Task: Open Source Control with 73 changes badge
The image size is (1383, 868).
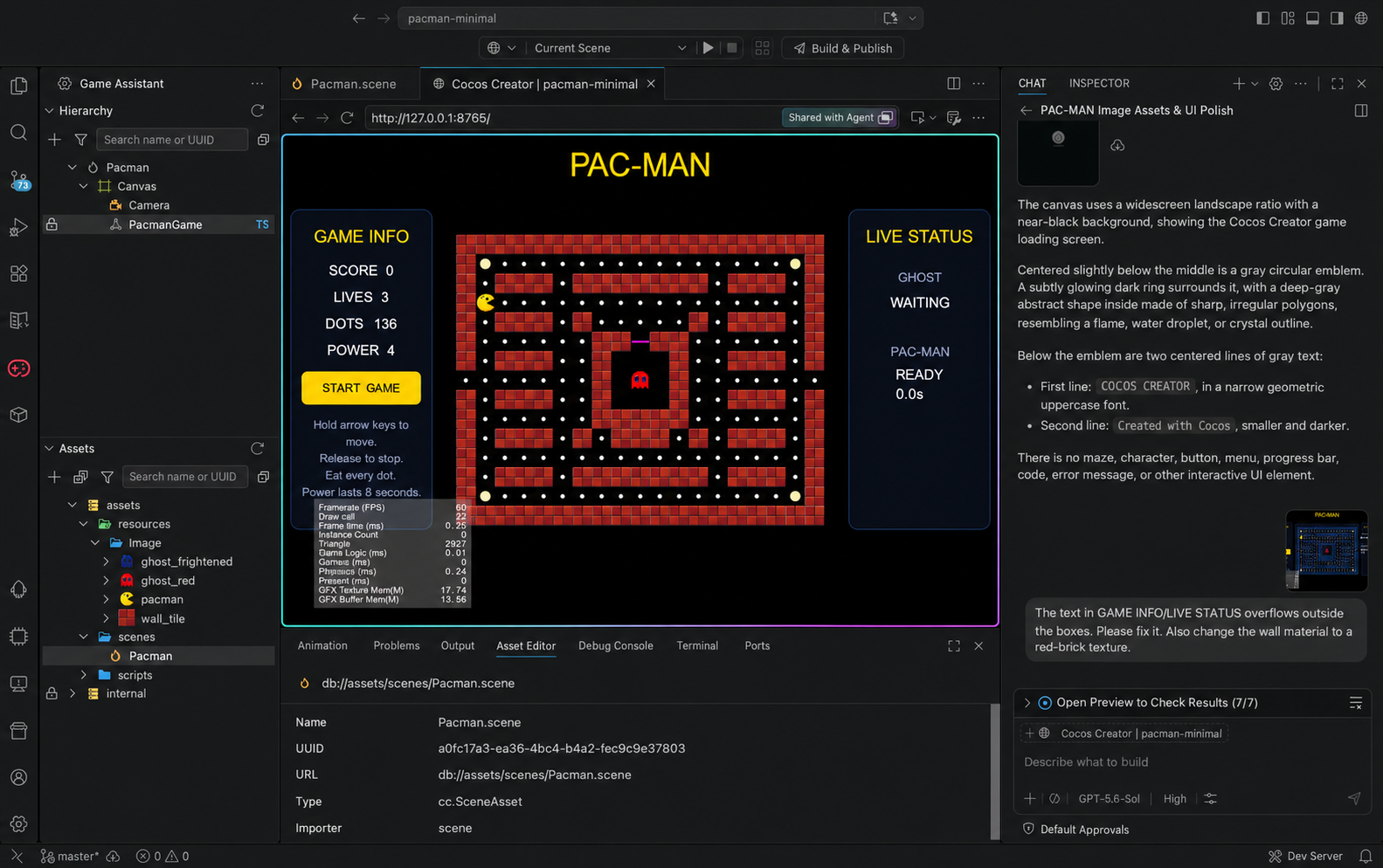Action: click(18, 180)
